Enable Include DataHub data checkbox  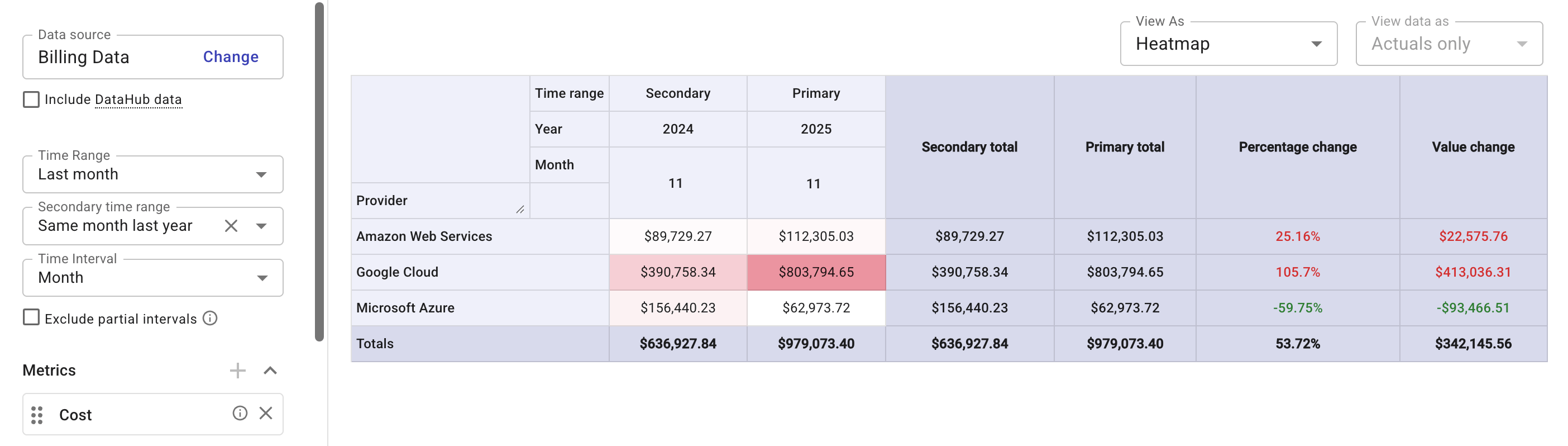click(x=31, y=99)
